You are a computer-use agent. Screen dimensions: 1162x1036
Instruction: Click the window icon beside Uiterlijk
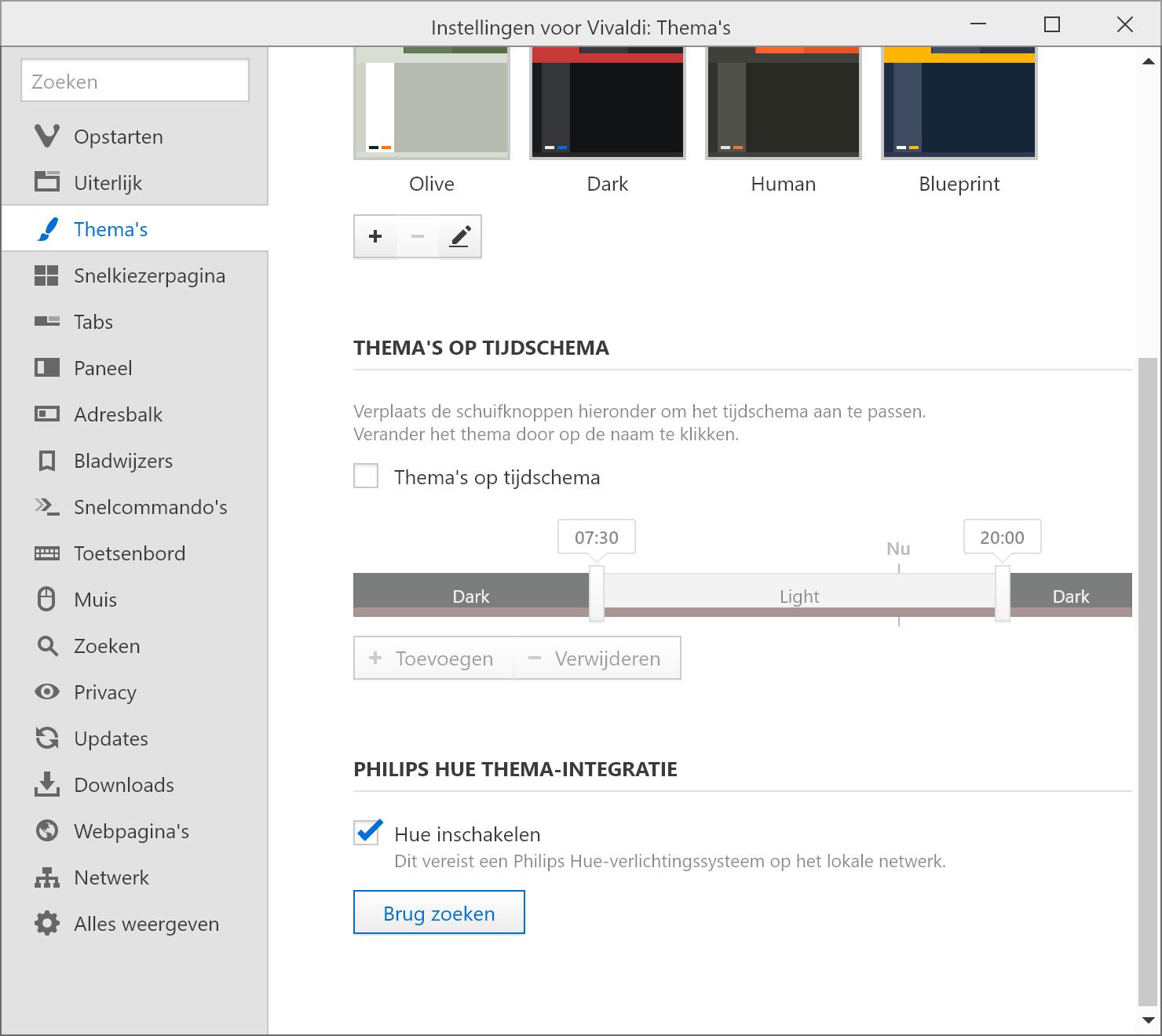click(47, 183)
